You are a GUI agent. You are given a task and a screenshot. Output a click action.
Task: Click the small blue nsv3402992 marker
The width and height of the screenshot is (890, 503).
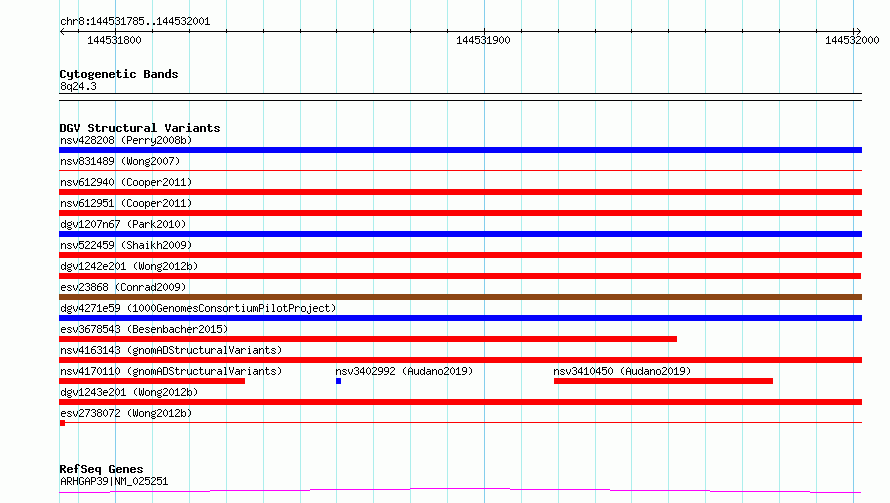[338, 381]
